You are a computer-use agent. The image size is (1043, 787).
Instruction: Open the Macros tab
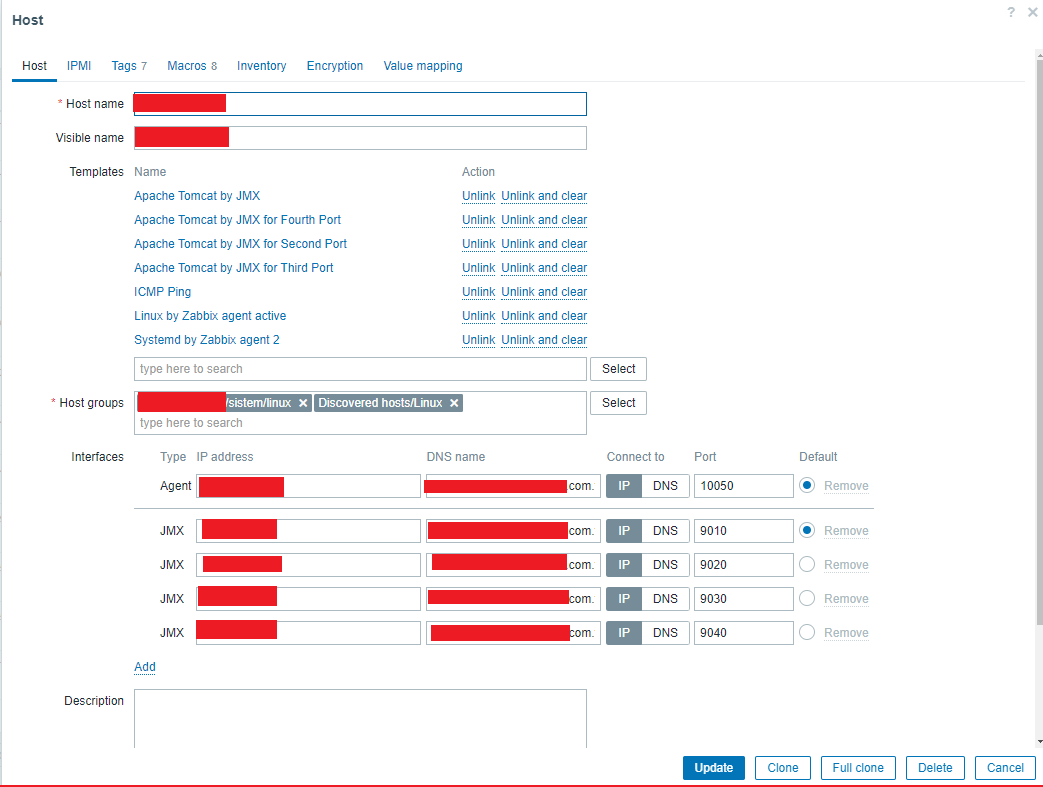[192, 66]
